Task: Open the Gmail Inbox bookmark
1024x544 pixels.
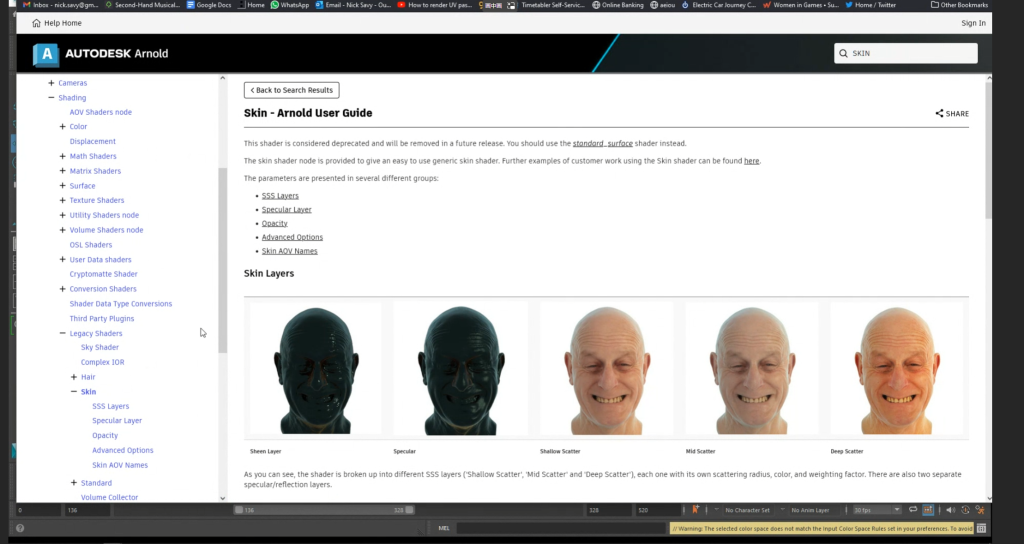Action: point(61,5)
